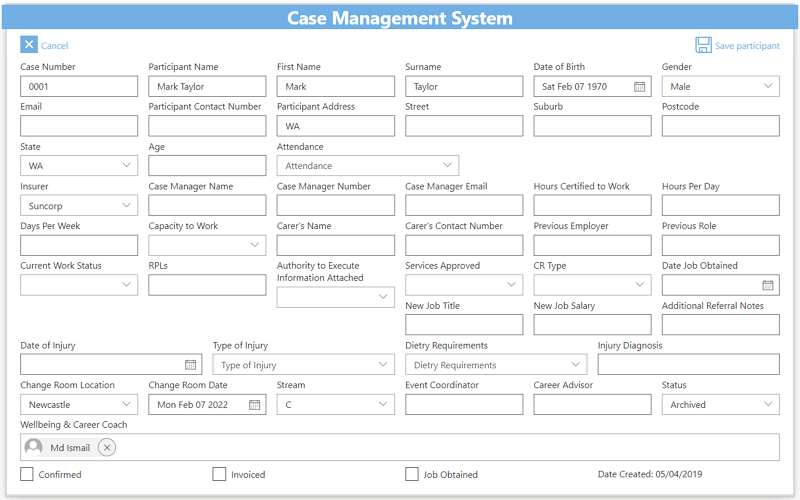Click the Participant Name field Mark Taylor
The height and width of the screenshot is (500, 800).
[x=207, y=86]
